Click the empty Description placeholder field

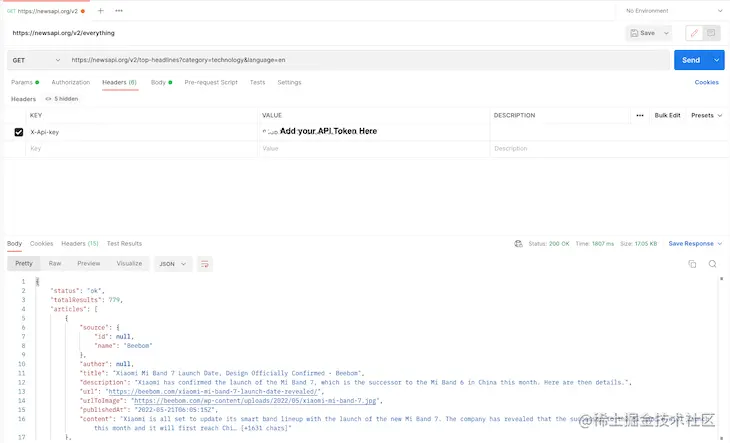click(x=609, y=148)
